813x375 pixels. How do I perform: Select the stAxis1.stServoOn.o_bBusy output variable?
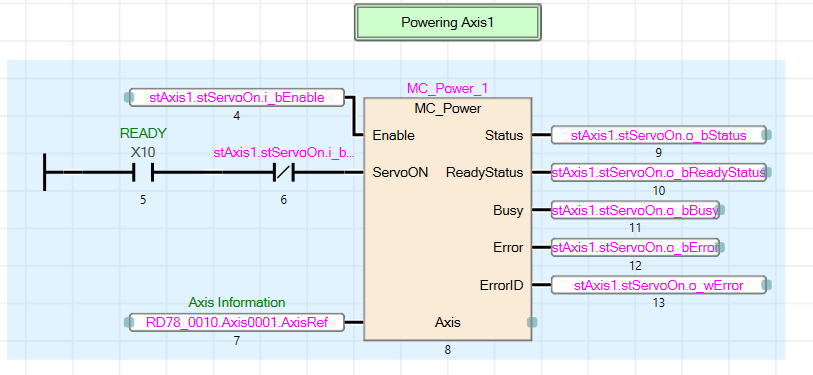coord(635,210)
